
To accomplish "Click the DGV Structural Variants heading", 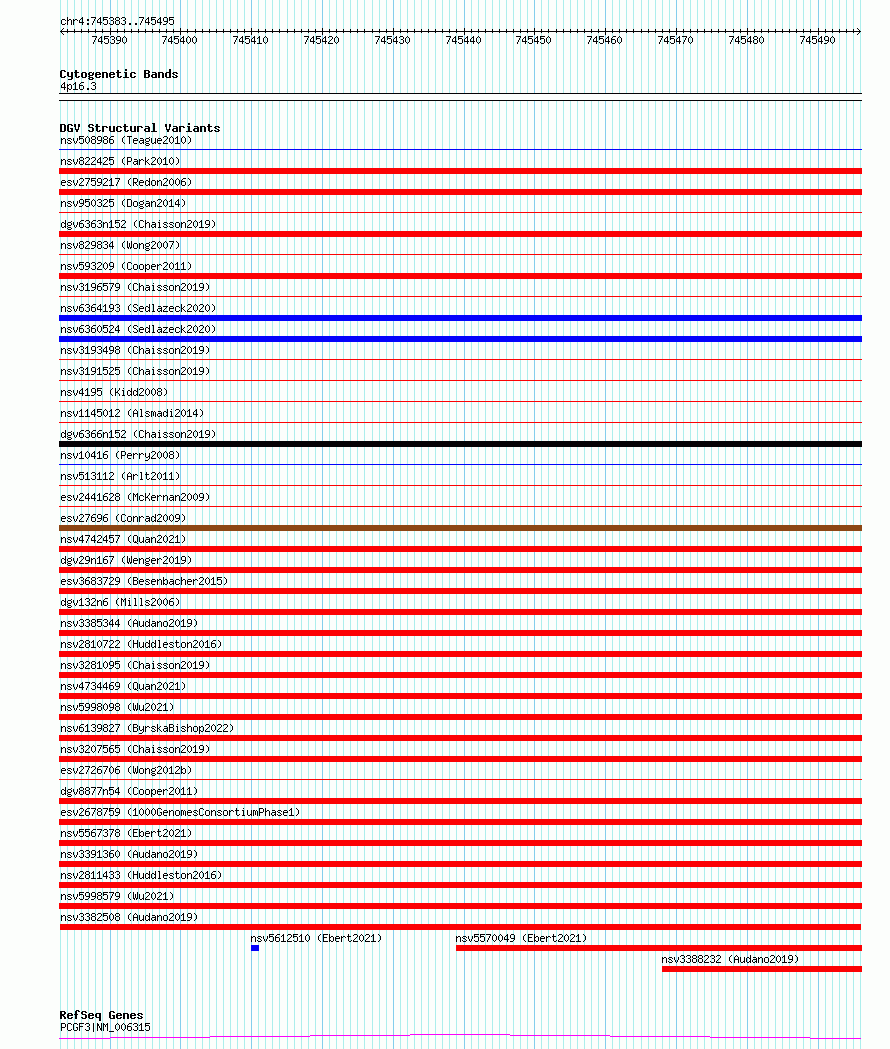I will pos(140,128).
